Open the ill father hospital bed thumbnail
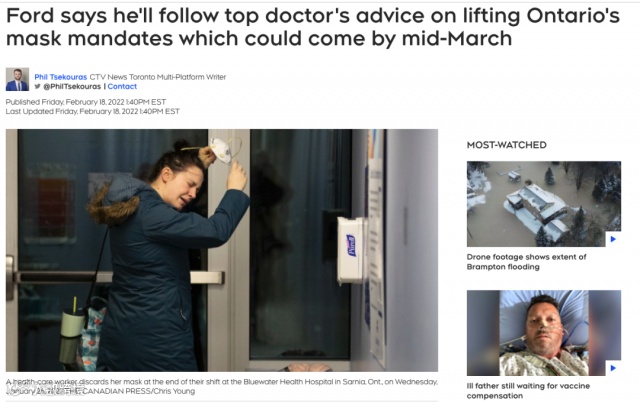This screenshot has width=640, height=402. pyautogui.click(x=544, y=333)
